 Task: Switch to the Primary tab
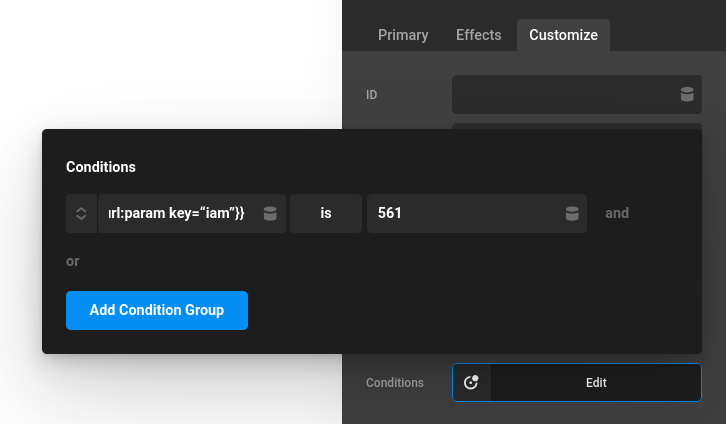pos(403,35)
